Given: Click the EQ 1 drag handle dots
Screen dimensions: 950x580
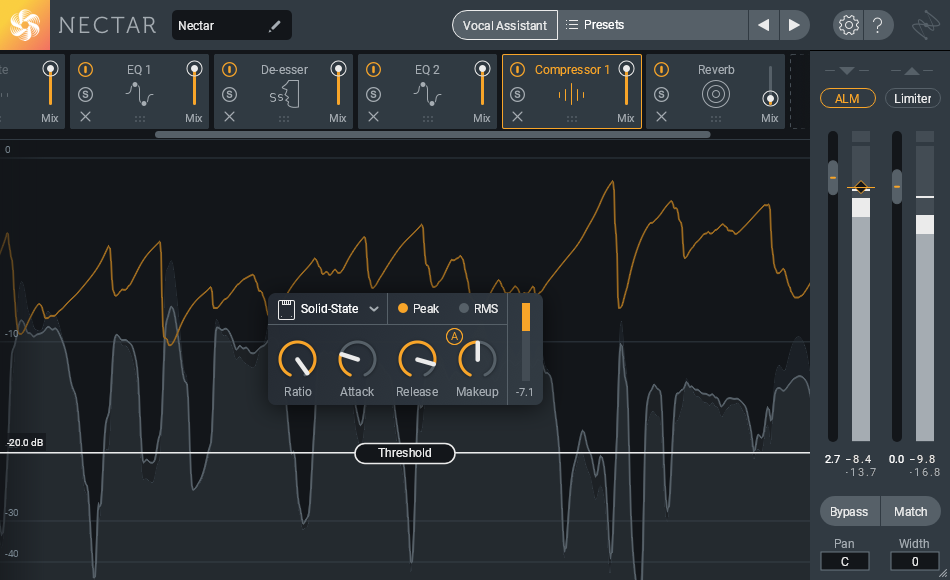Looking at the screenshot, I should coord(140,119).
